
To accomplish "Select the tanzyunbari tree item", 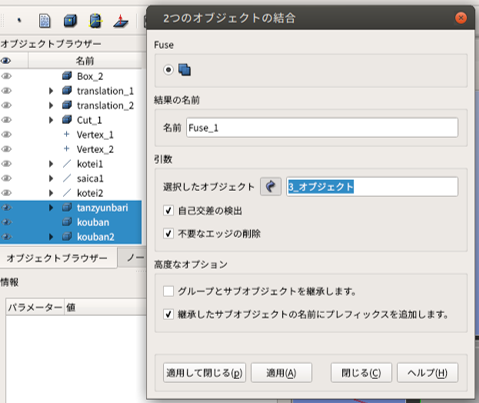I will 102,208.
